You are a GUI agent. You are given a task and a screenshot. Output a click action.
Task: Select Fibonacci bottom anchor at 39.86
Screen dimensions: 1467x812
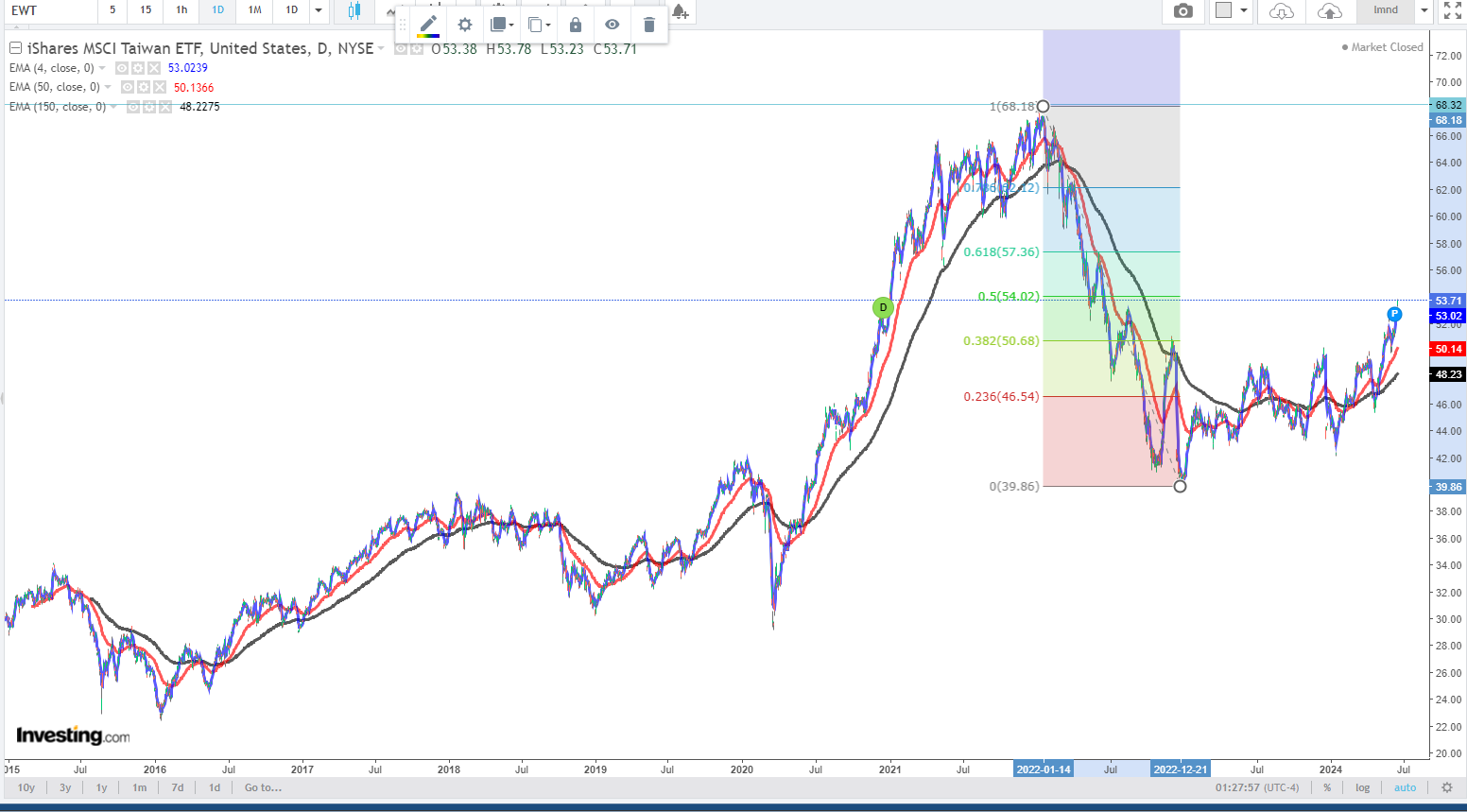(x=1180, y=486)
